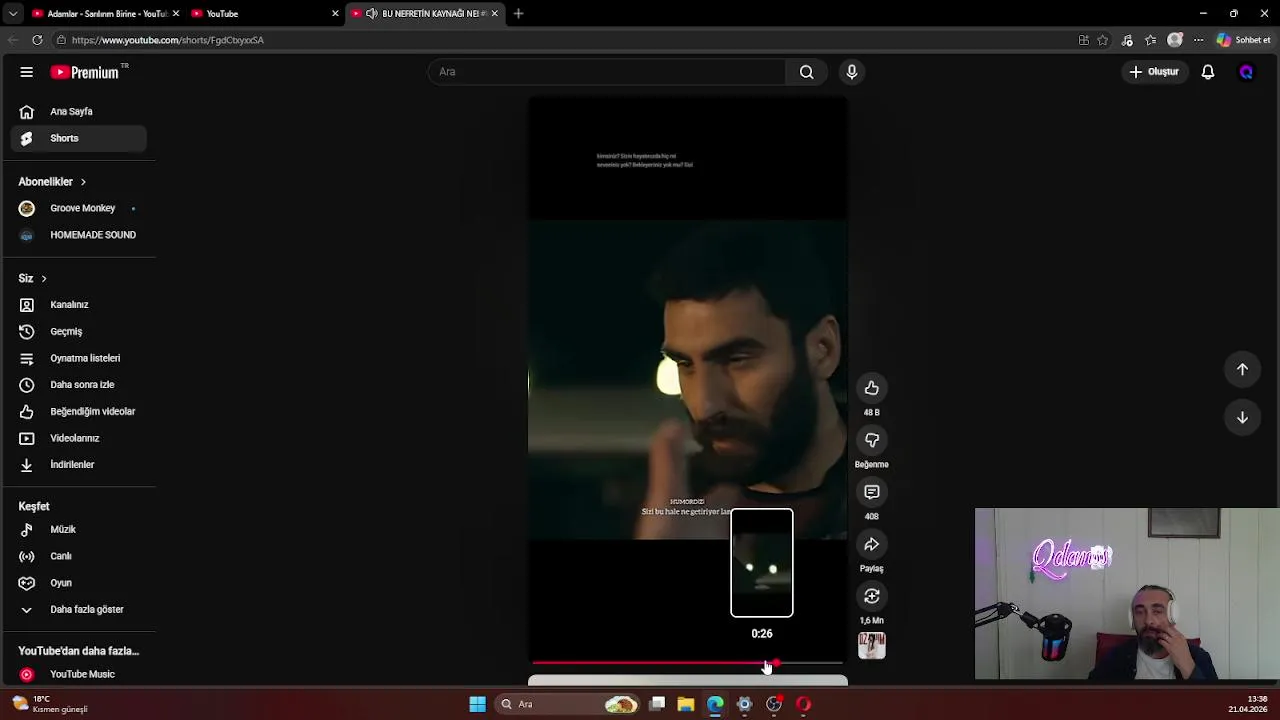Expand Daha fazla göster in Keşfet
The image size is (1280, 720).
click(x=78, y=609)
